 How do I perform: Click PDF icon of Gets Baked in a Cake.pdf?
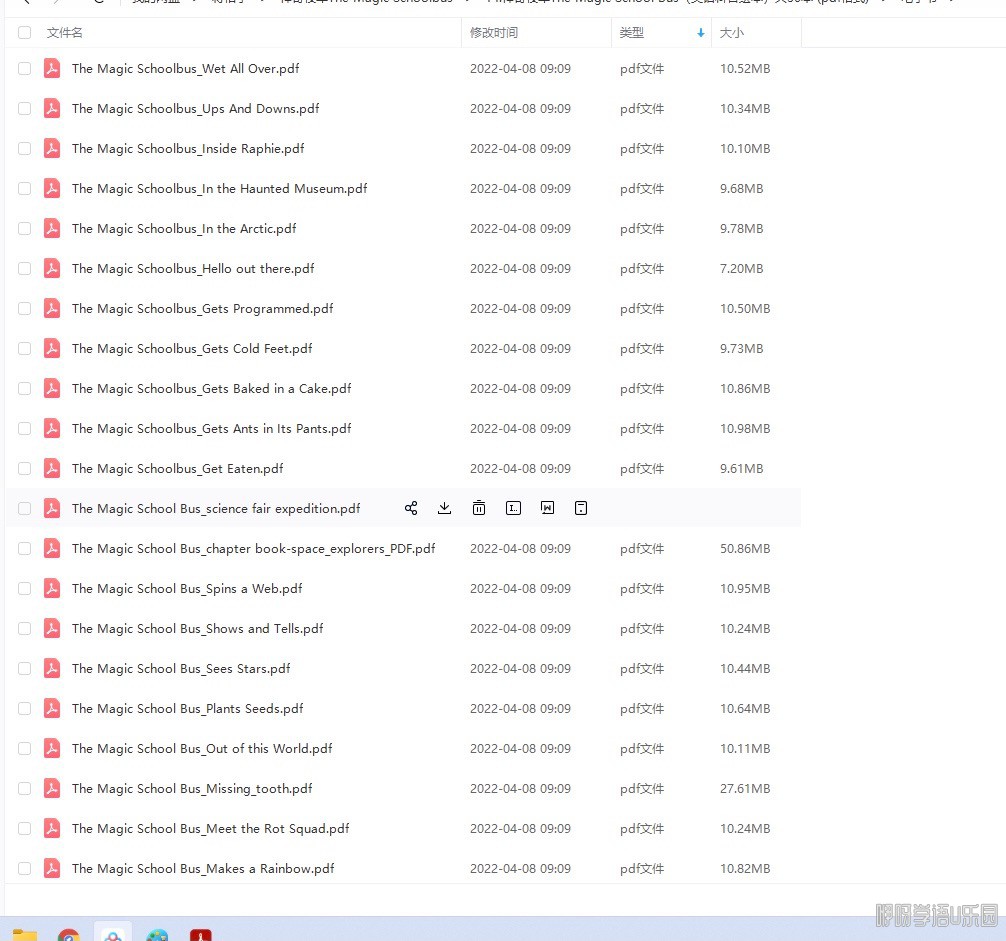(x=52, y=388)
